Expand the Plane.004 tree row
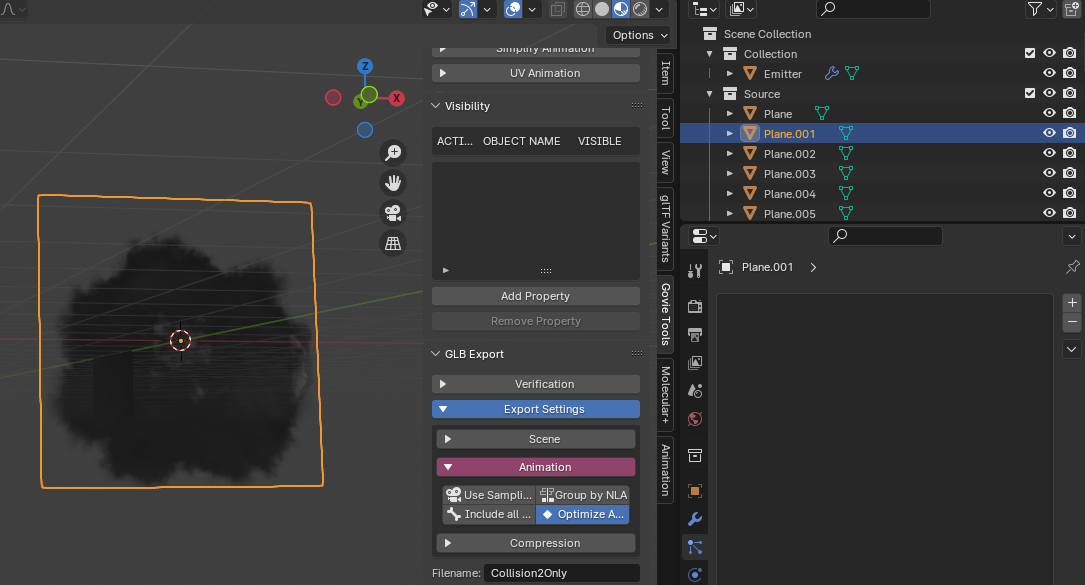The width and height of the screenshot is (1085, 585). (x=729, y=193)
